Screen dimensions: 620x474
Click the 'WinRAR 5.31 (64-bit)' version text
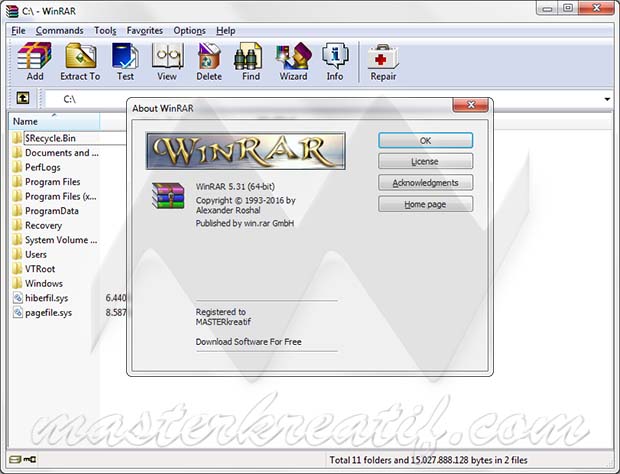point(235,186)
